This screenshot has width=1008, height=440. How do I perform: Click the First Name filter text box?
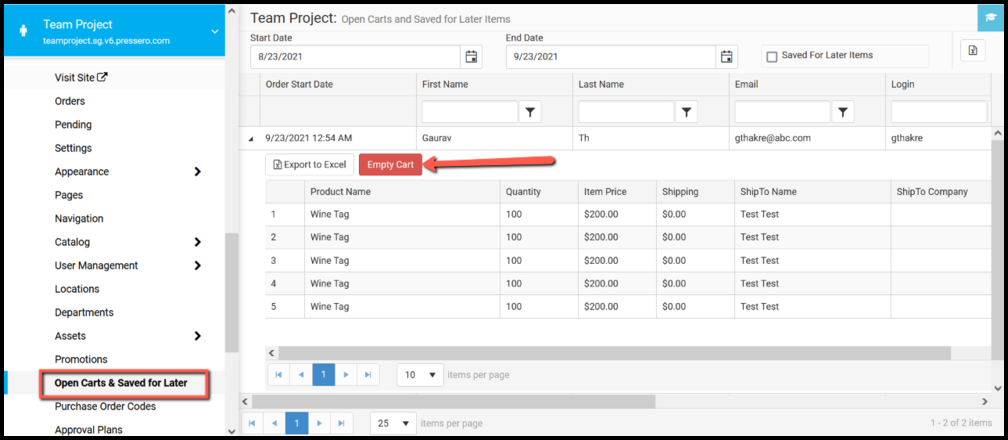470,112
